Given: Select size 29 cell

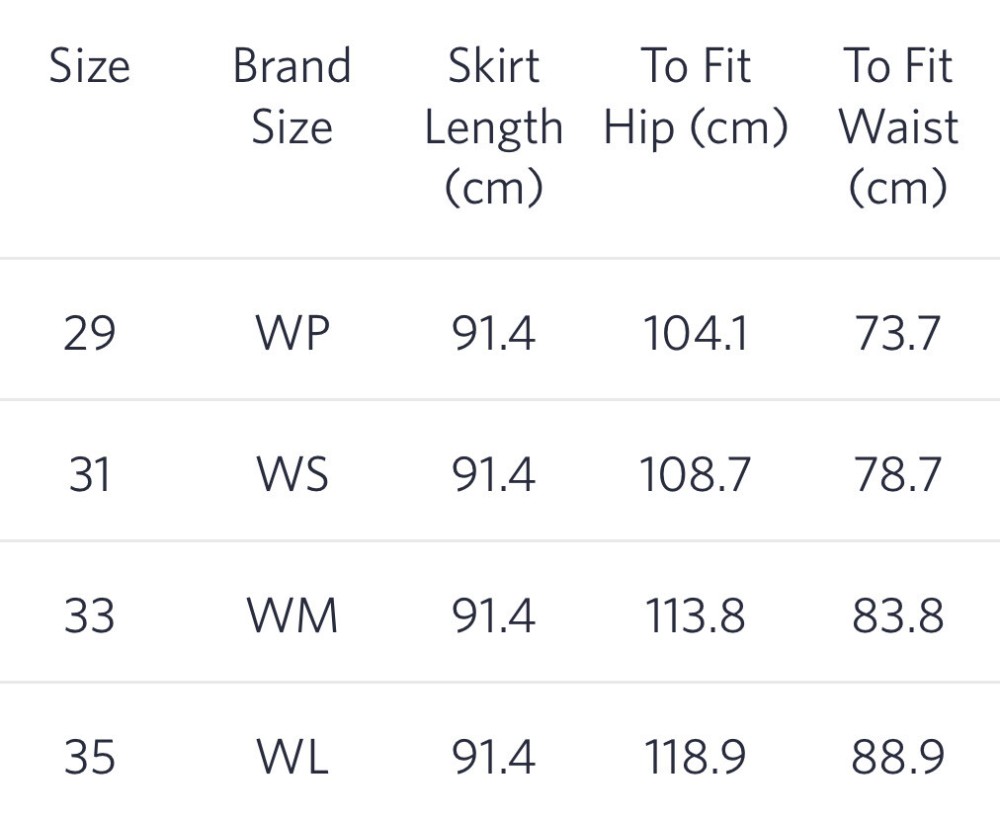Looking at the screenshot, I should pyautogui.click(x=90, y=332).
